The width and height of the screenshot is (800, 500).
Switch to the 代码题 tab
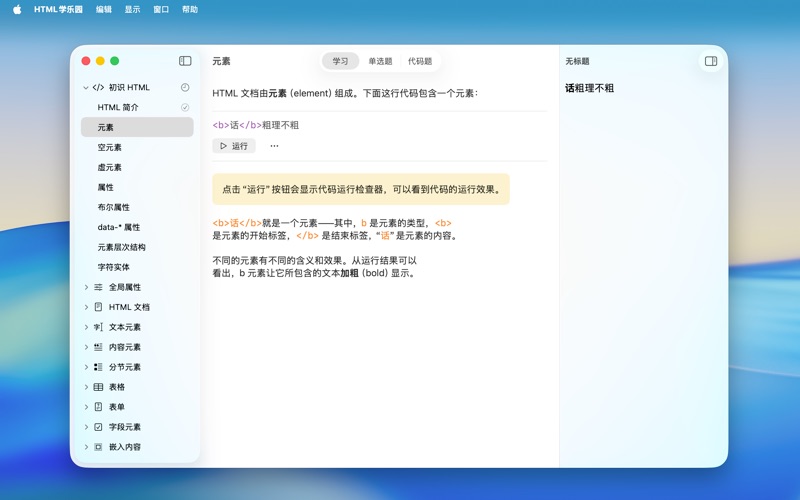tap(420, 61)
